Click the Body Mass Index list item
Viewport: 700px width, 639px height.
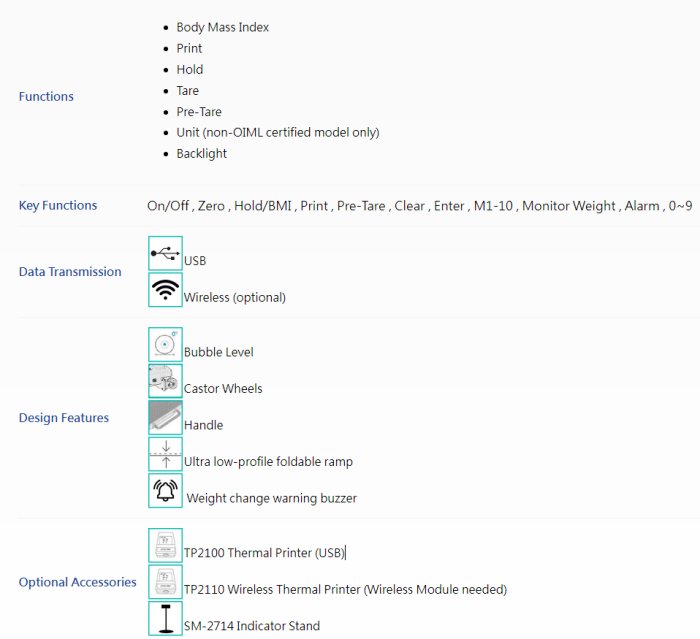(222, 27)
